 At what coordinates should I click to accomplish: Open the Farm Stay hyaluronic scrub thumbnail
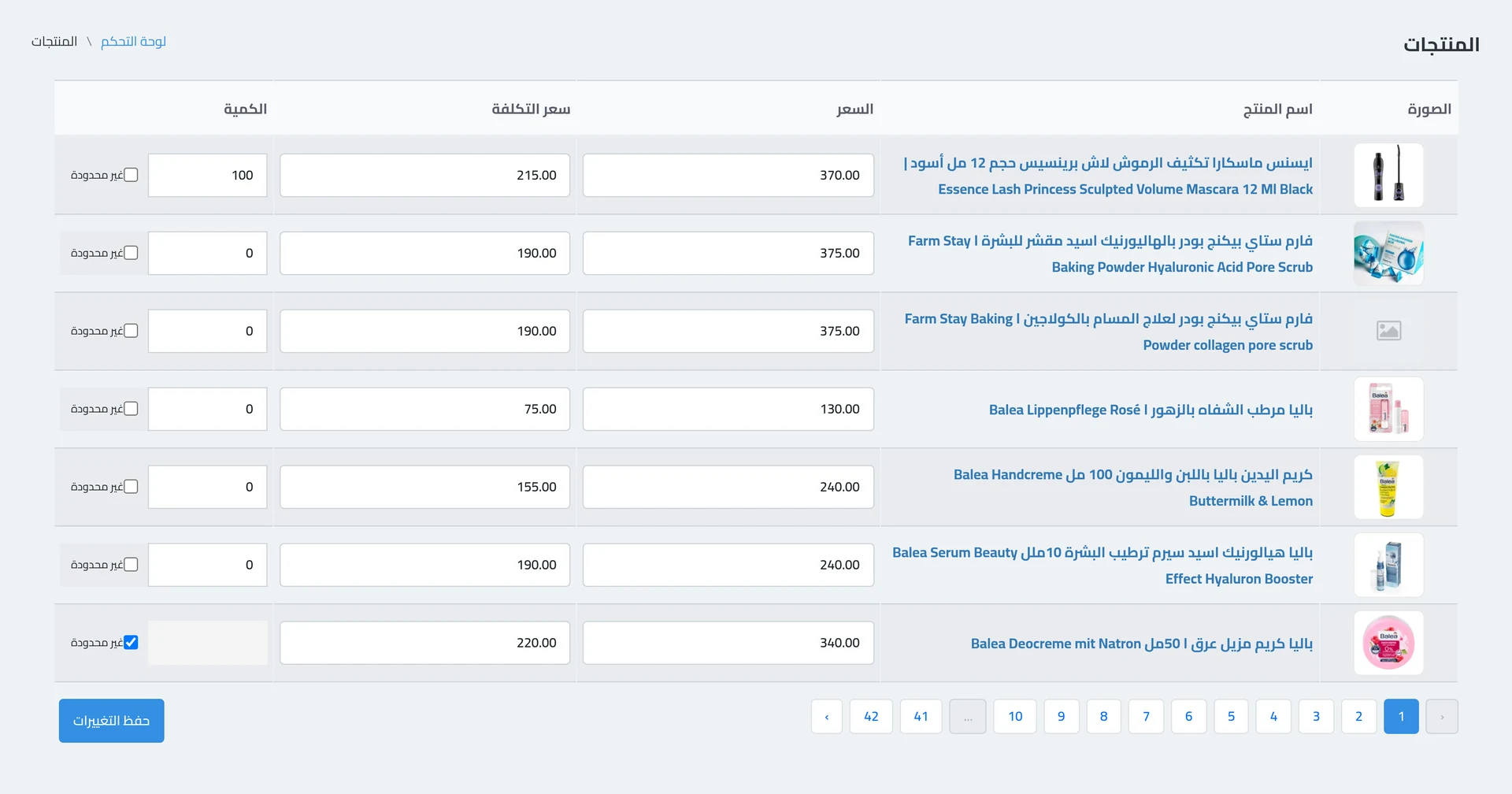[1388, 253]
